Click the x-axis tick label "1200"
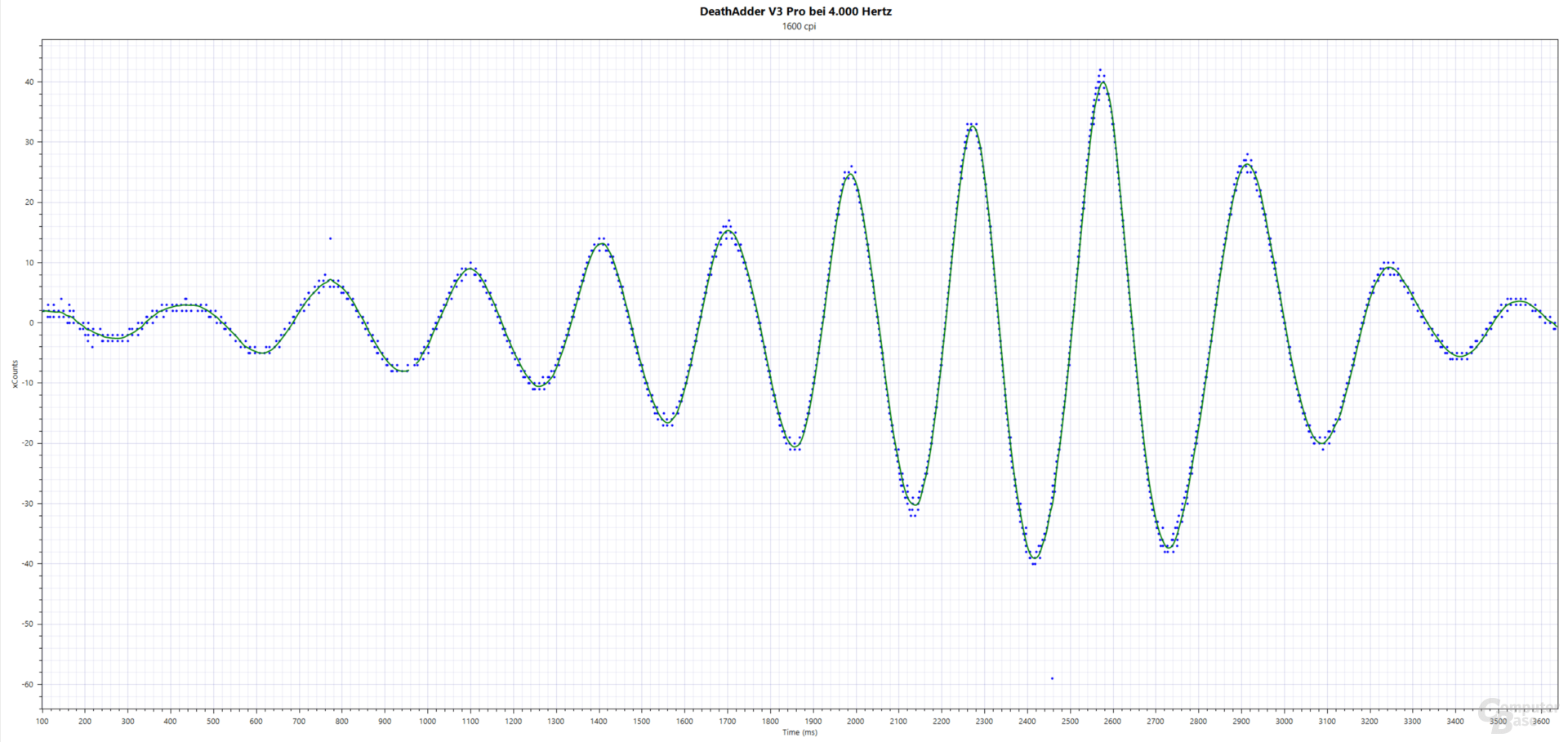Viewport: 1568px width, 742px height. 513,722
